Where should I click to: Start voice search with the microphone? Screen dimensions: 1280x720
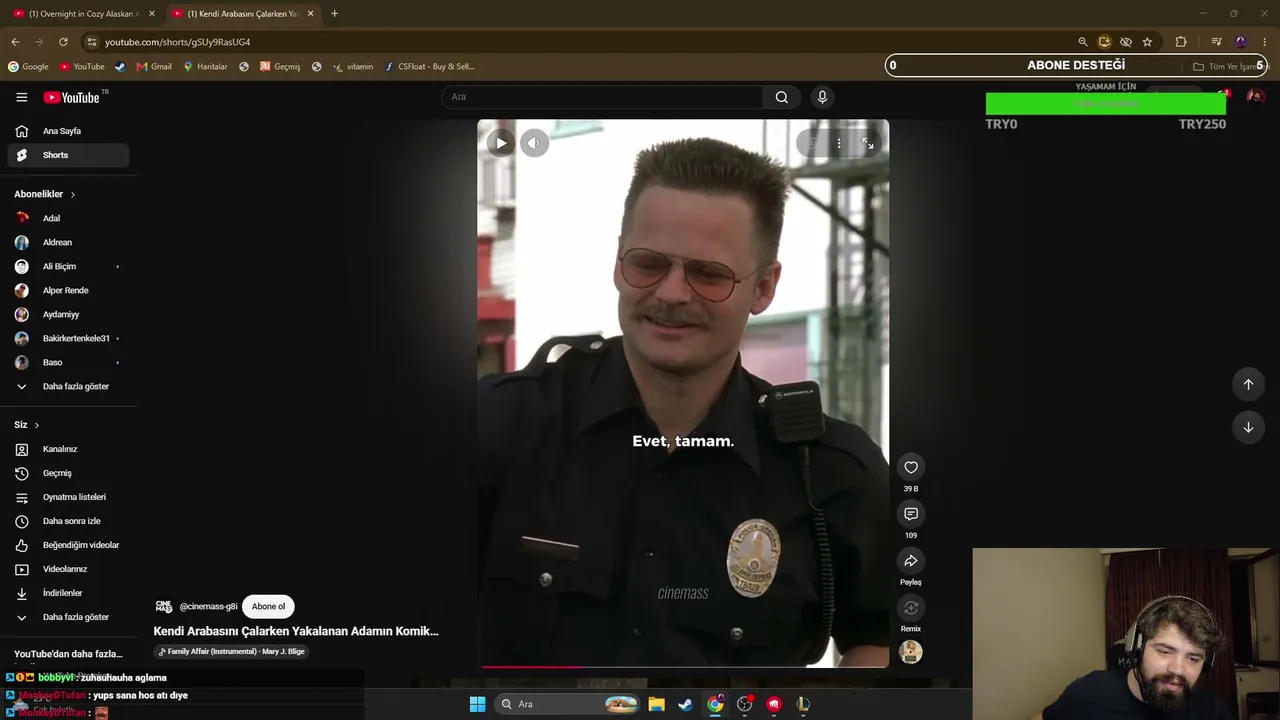pyautogui.click(x=822, y=97)
